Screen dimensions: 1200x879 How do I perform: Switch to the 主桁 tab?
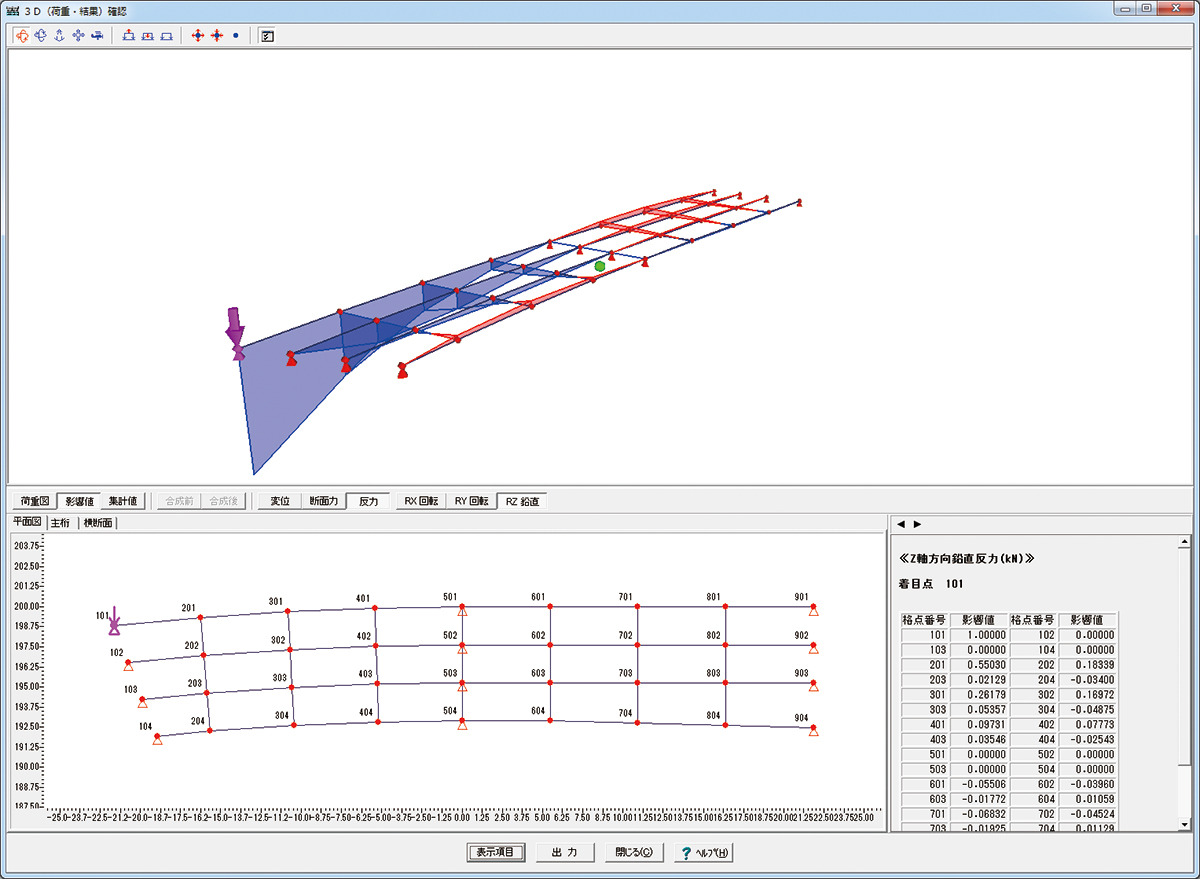pos(60,523)
